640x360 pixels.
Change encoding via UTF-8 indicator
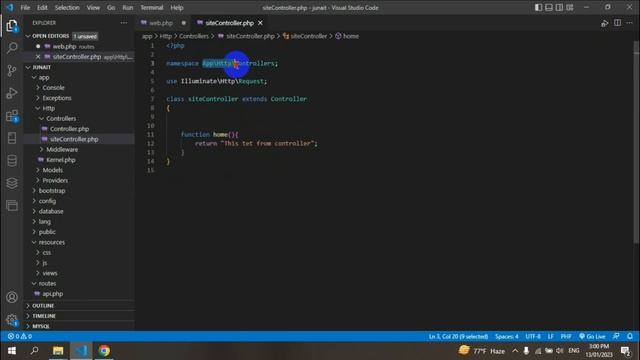[x=533, y=336]
